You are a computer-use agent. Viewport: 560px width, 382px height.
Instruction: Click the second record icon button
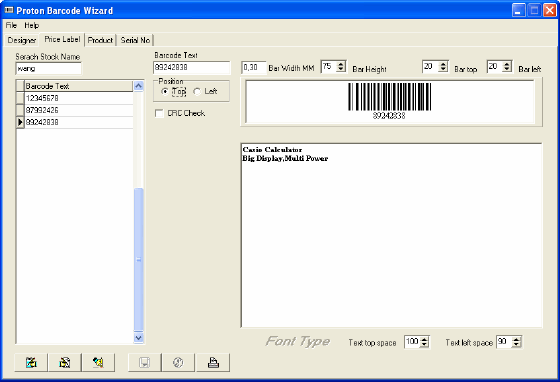pos(65,362)
